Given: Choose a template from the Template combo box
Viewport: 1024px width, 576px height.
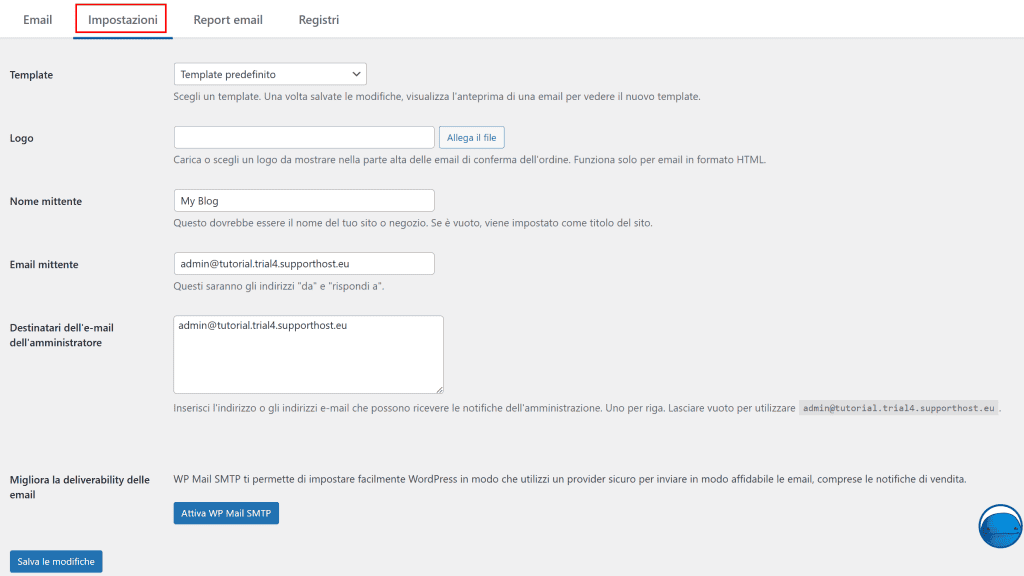Looking at the screenshot, I should pos(270,73).
